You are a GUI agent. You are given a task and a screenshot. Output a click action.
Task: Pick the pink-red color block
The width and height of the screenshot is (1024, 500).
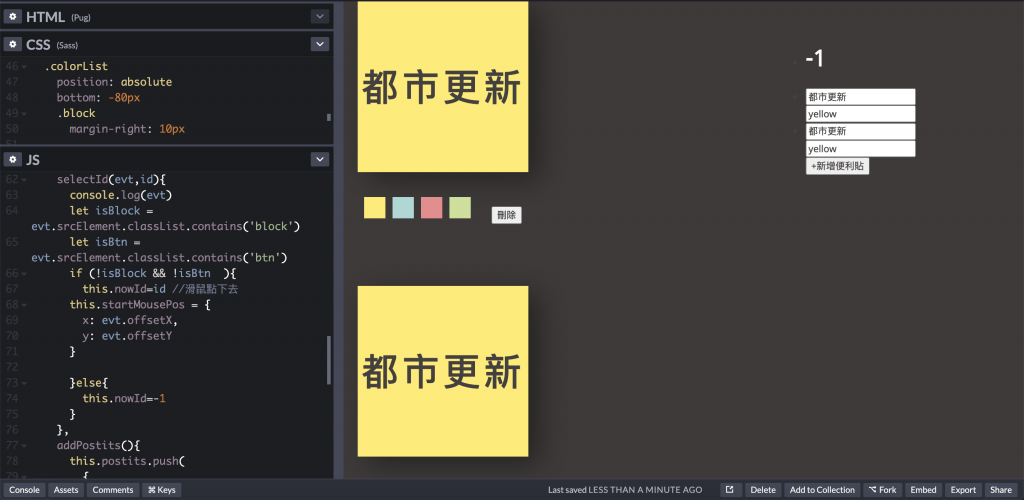[x=432, y=208]
